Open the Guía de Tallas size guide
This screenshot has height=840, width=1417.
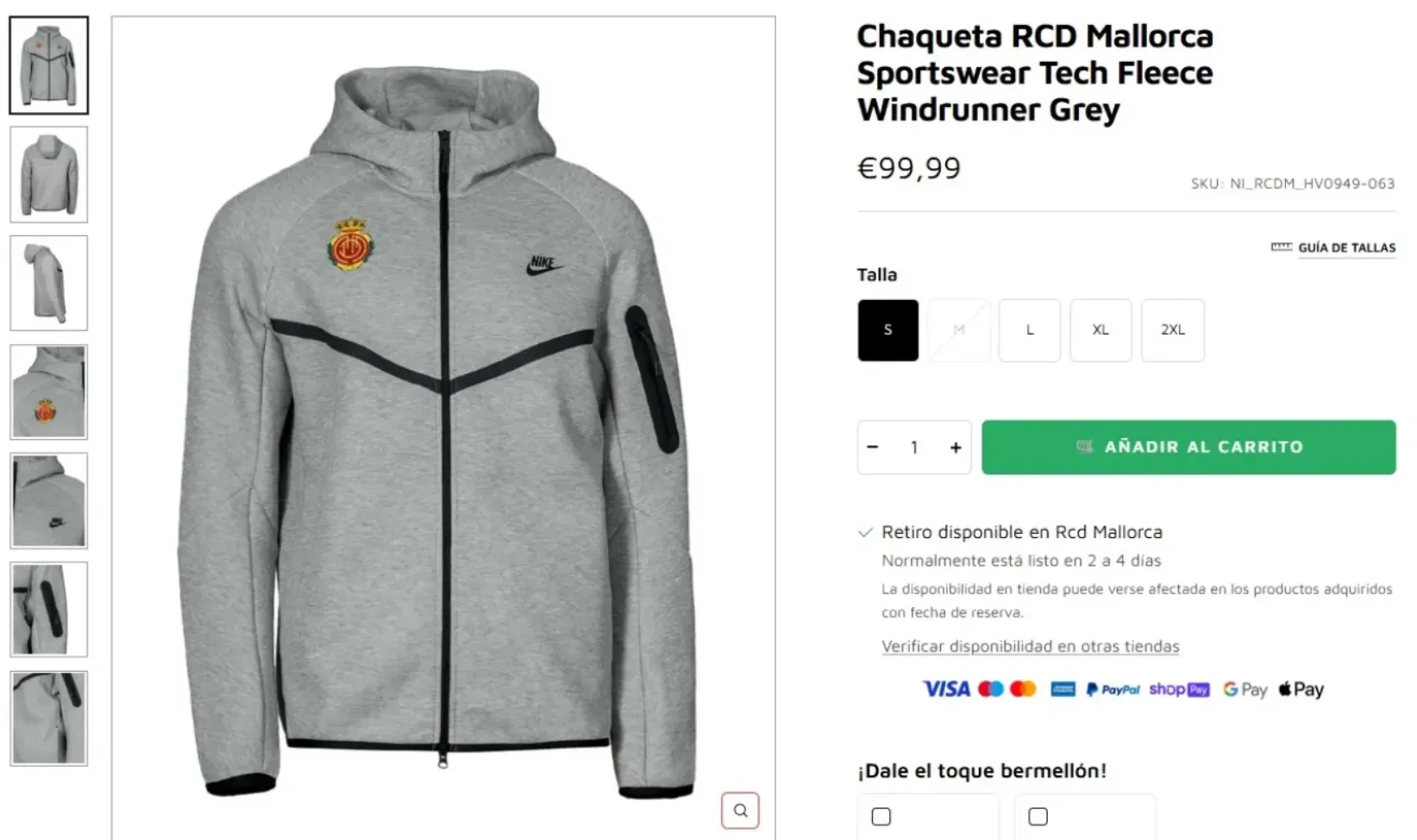(x=1333, y=248)
